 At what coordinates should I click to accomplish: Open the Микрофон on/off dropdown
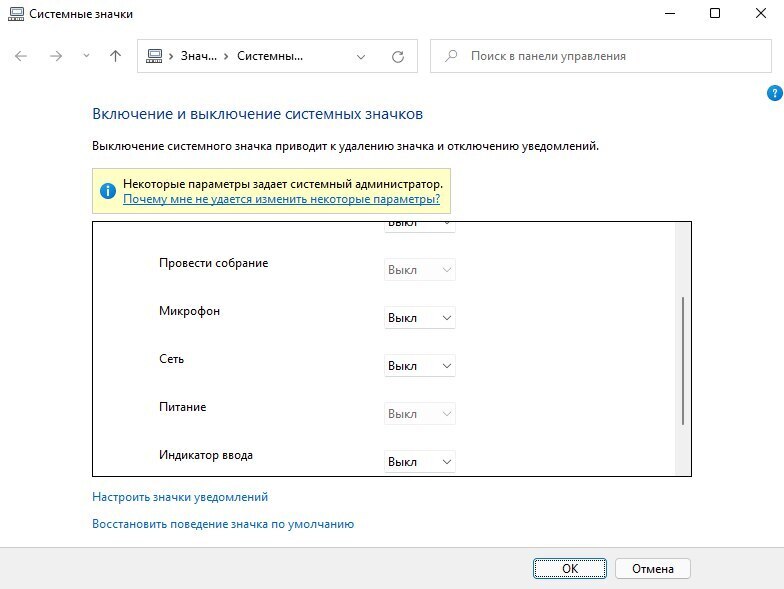pos(420,318)
